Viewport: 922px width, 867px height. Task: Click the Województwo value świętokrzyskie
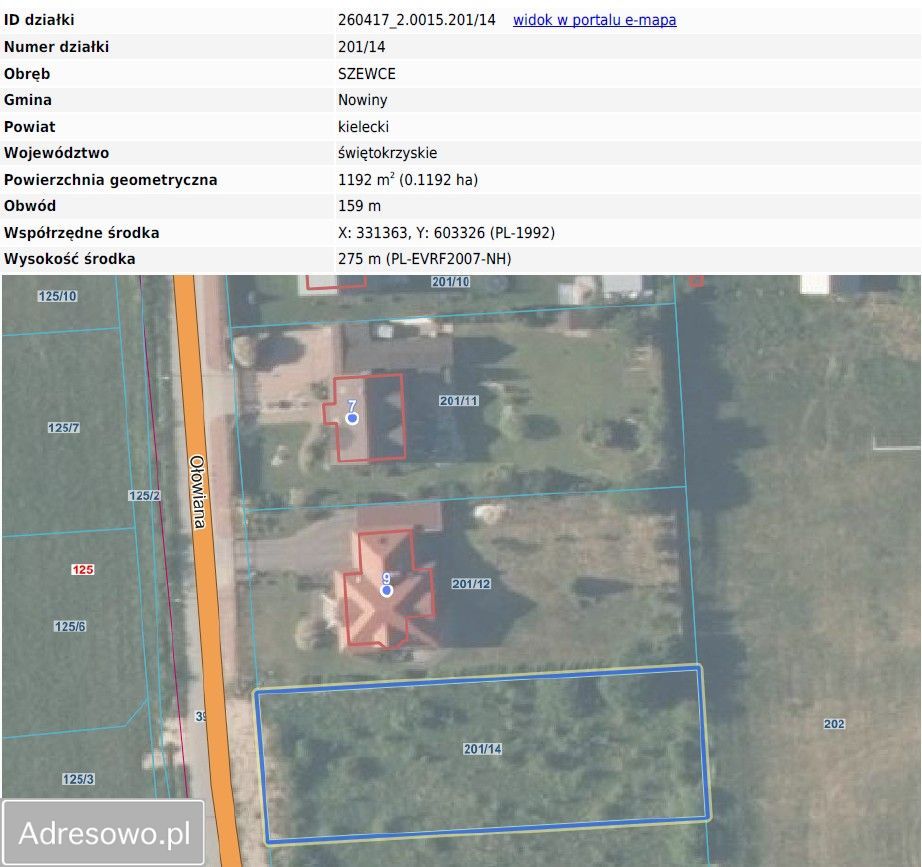[387, 153]
